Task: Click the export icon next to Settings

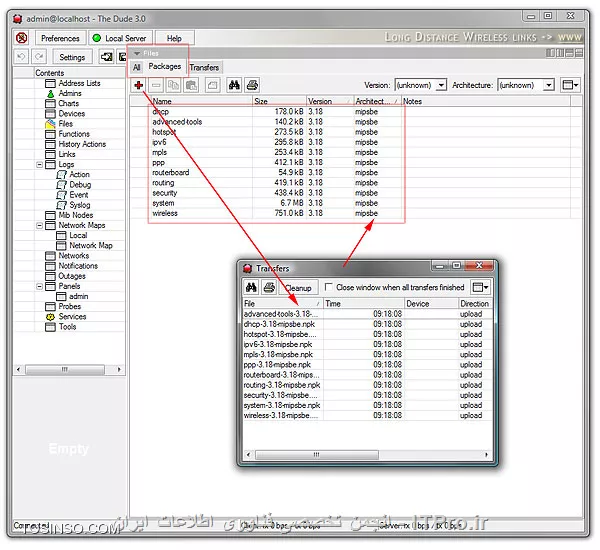Action: click(106, 57)
